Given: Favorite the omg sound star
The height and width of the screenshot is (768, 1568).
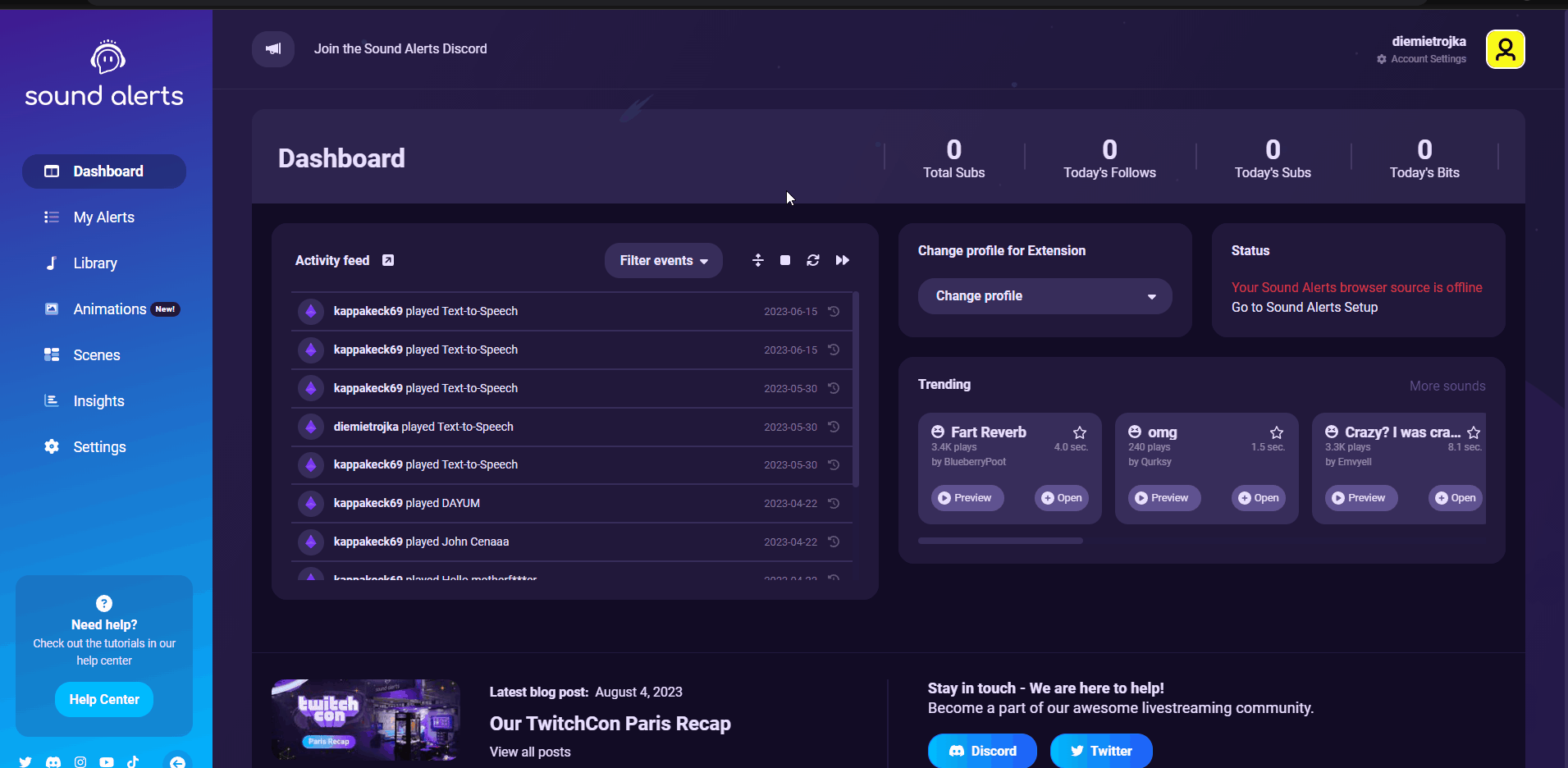Looking at the screenshot, I should click(x=1277, y=432).
